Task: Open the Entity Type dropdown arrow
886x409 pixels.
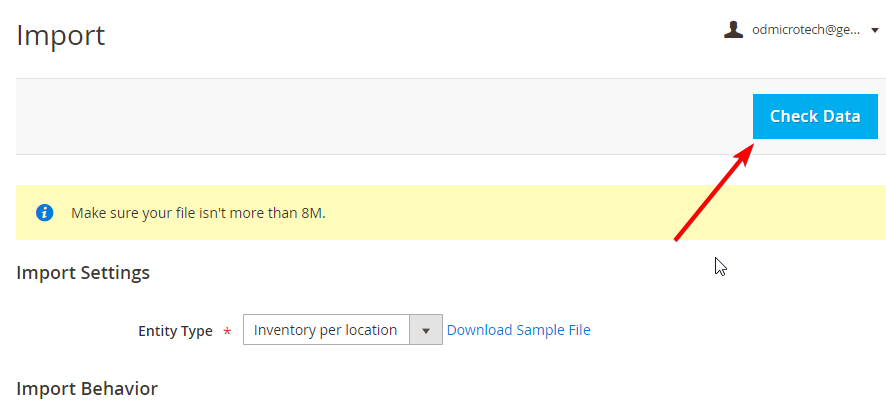Action: [x=425, y=330]
